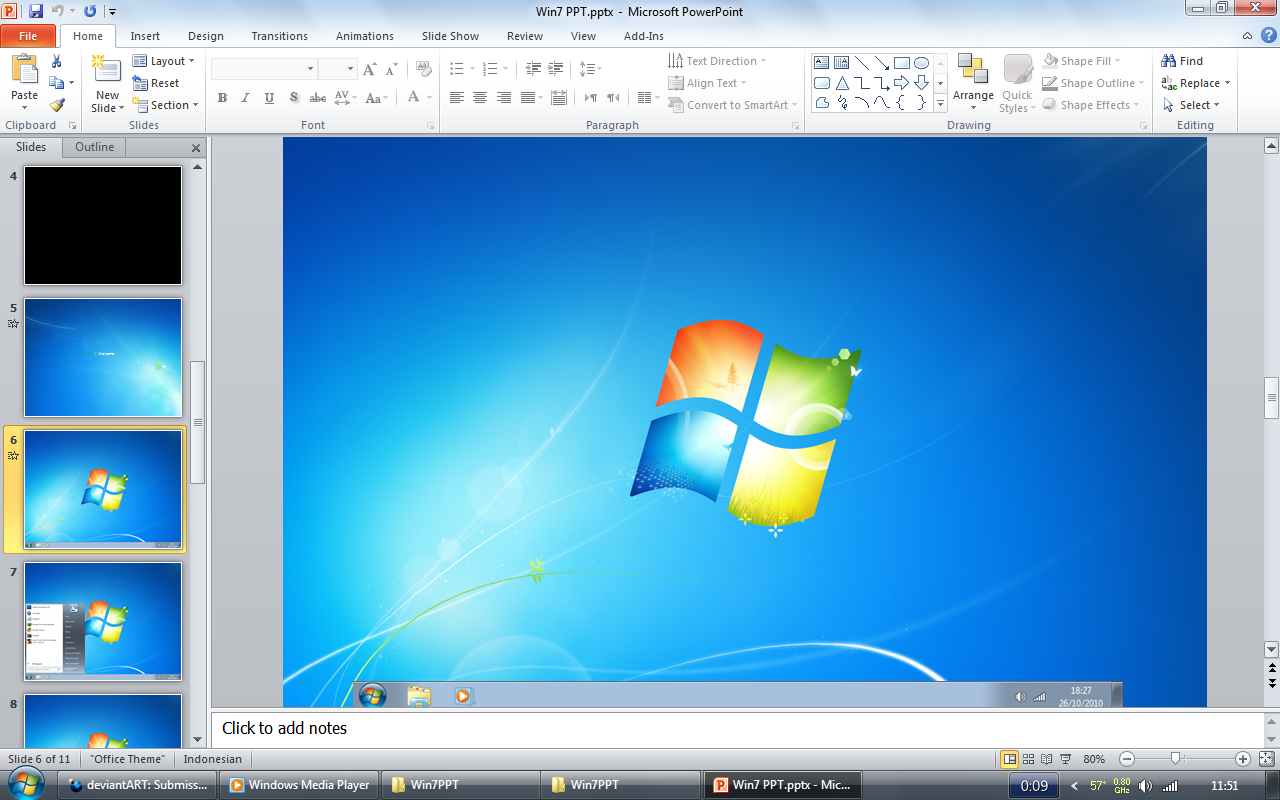Click Convert to SmartArt button
1280x800 pixels.
click(733, 105)
